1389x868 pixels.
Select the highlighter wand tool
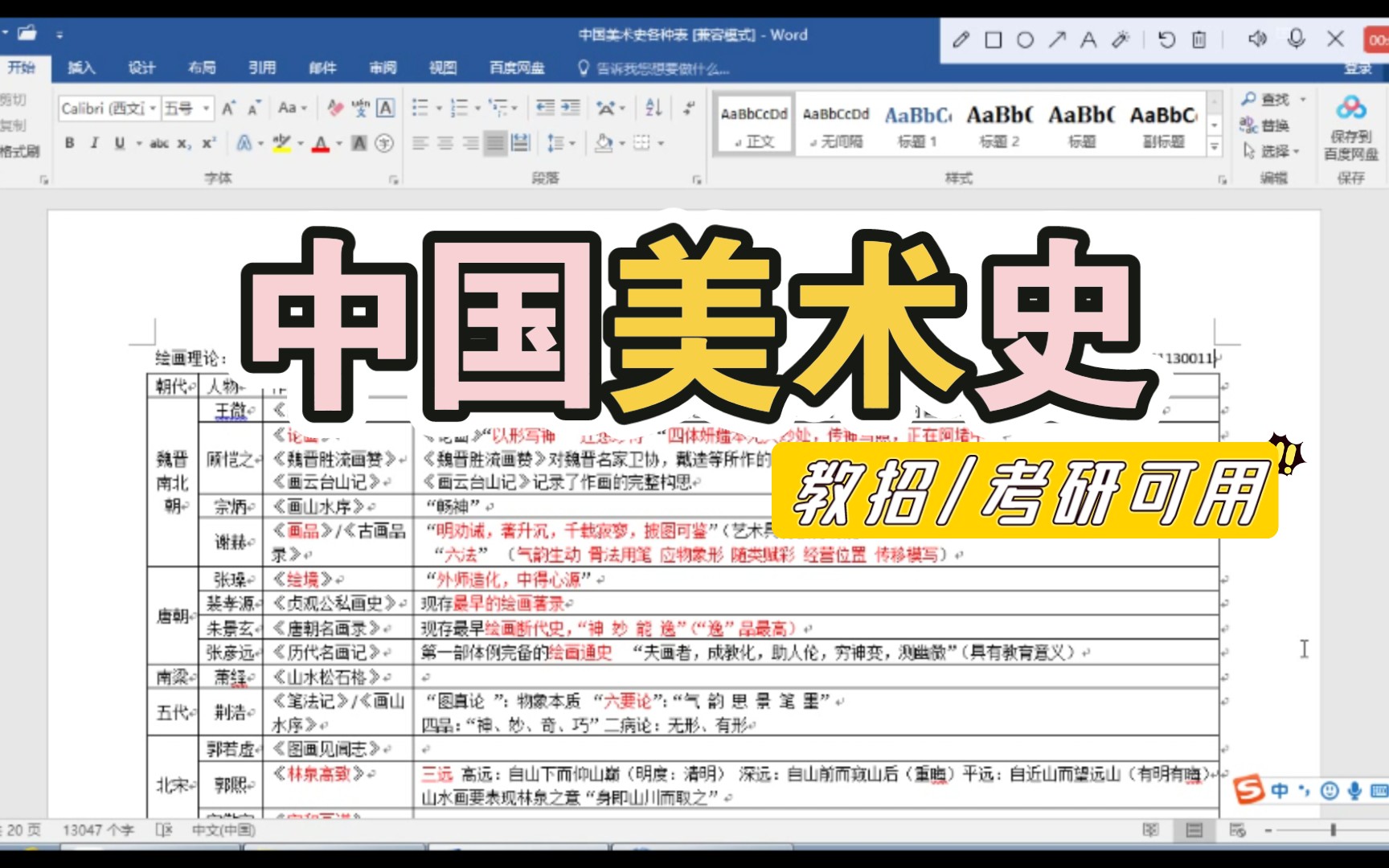(1121, 39)
